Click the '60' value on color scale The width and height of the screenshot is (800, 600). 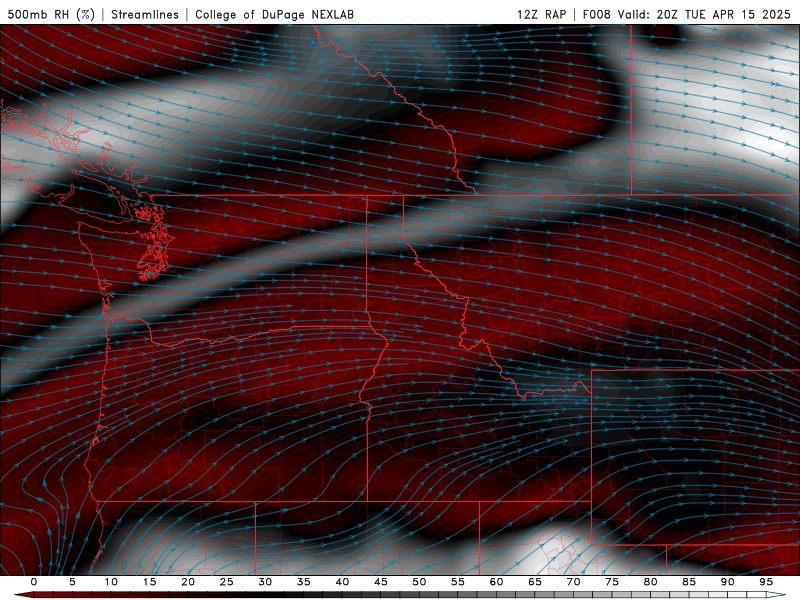point(496,582)
